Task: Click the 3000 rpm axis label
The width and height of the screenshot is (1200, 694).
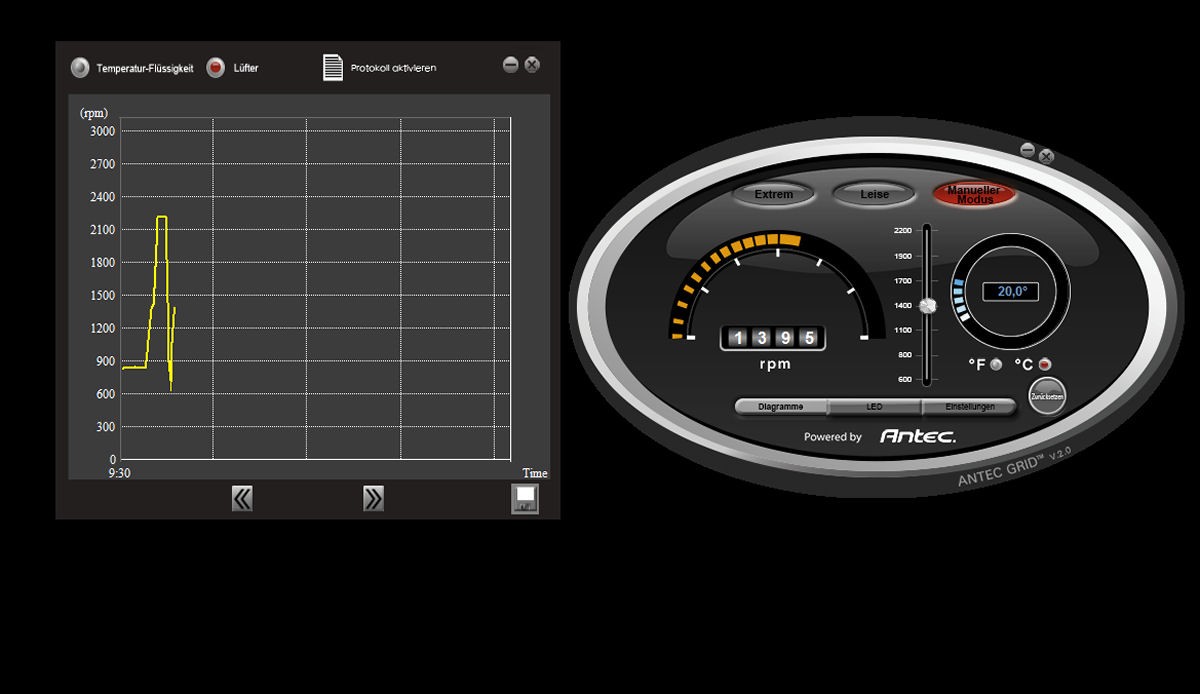Action: [x=103, y=131]
